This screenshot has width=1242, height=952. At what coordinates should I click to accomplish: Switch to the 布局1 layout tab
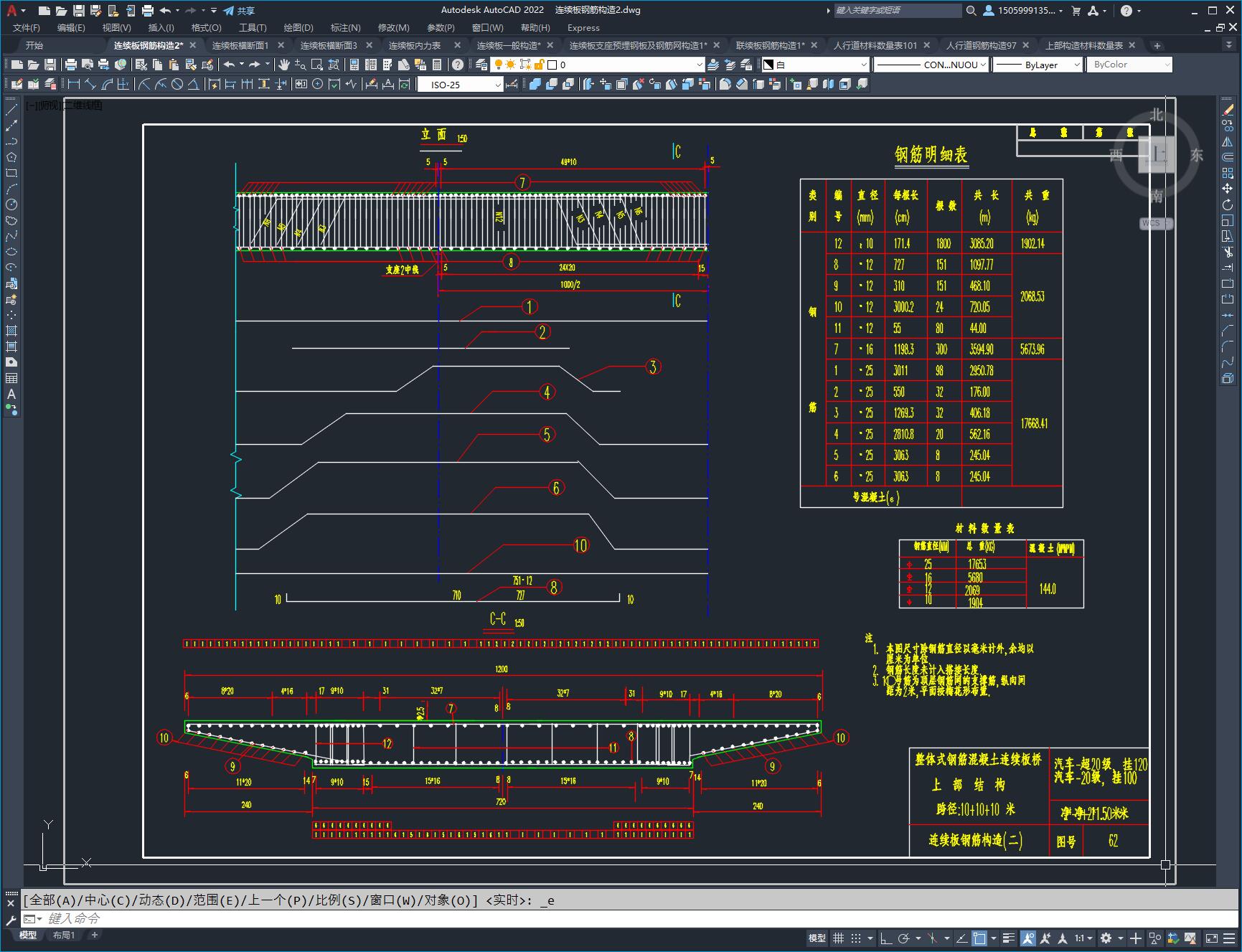[63, 935]
